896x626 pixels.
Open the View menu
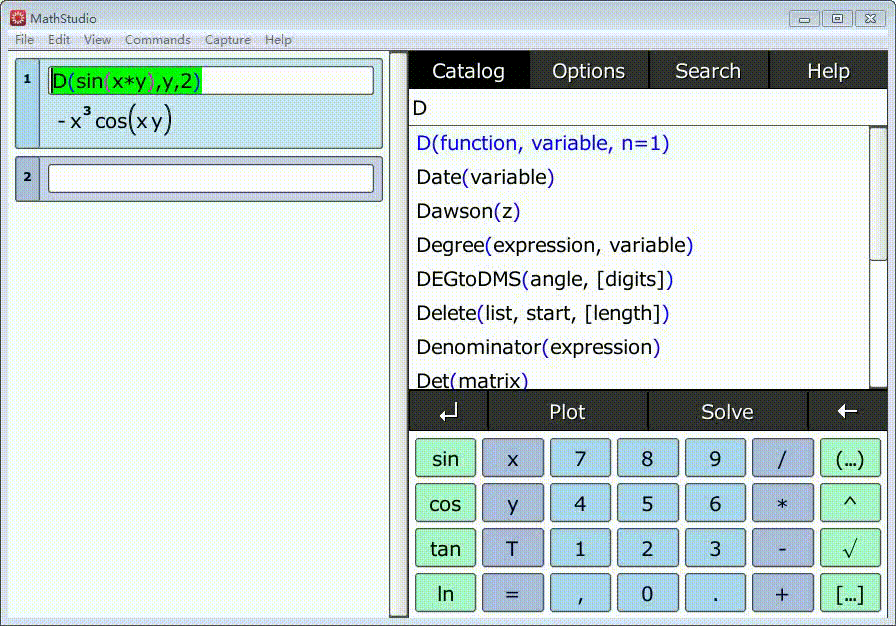(x=97, y=39)
